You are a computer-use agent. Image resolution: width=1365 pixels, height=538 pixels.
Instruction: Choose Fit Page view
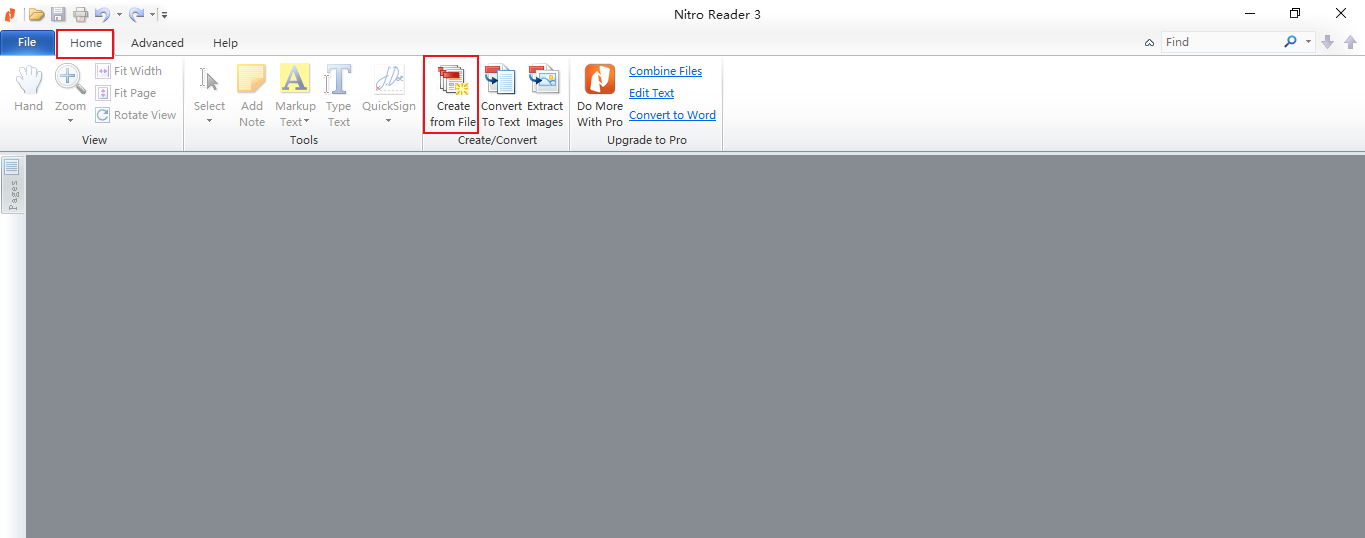tap(126, 93)
